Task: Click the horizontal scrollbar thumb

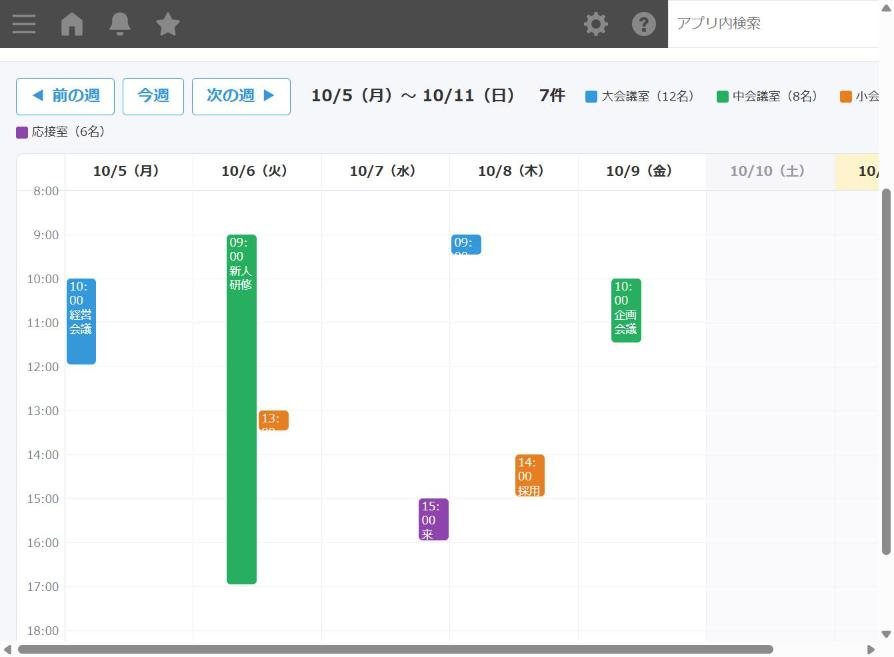Action: click(395, 650)
